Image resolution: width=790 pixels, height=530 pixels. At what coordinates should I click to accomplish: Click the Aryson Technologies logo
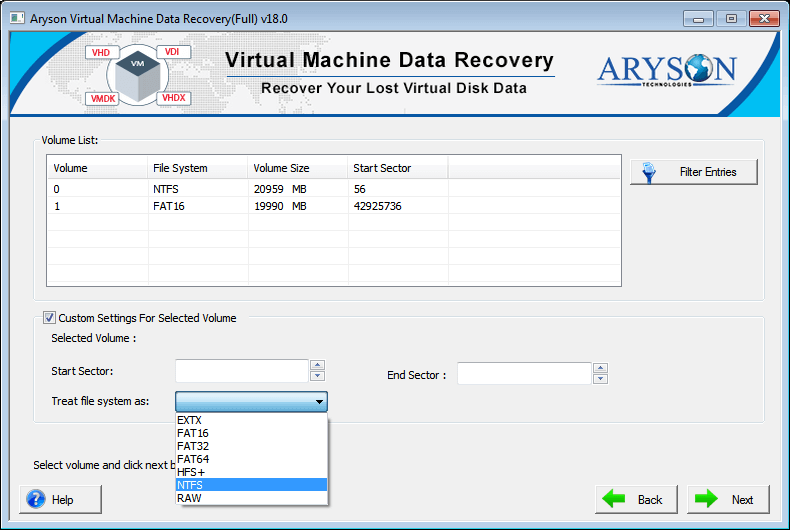pos(667,70)
